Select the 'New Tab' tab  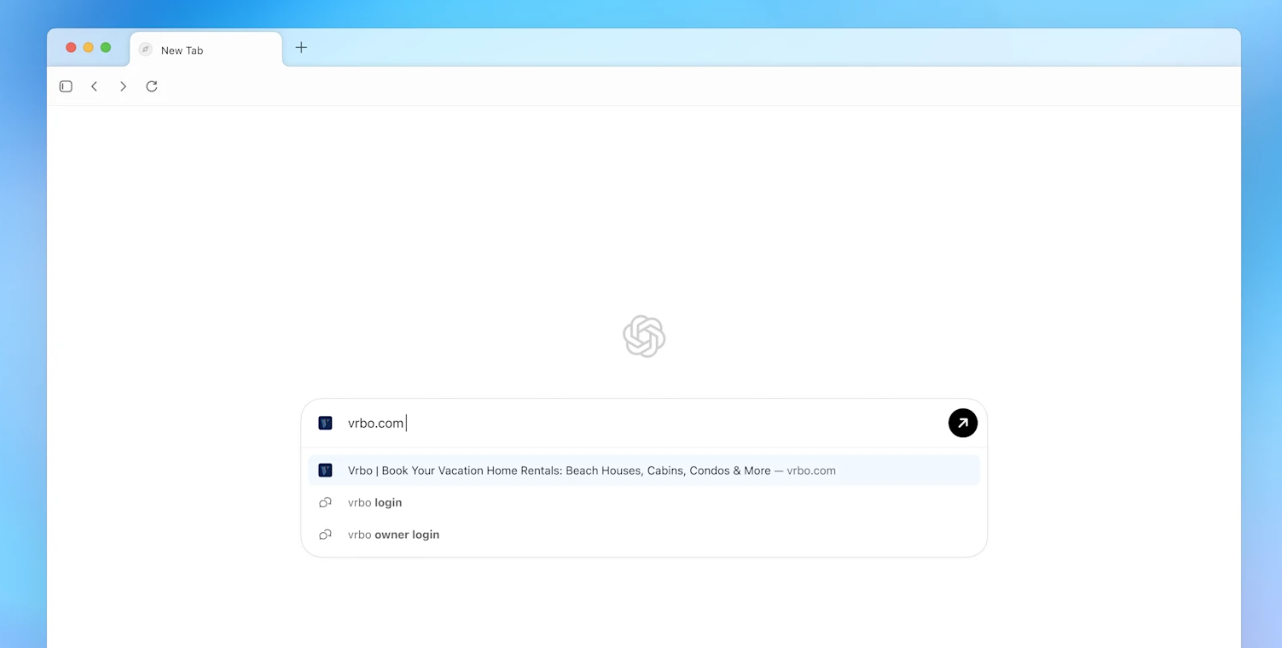point(205,50)
